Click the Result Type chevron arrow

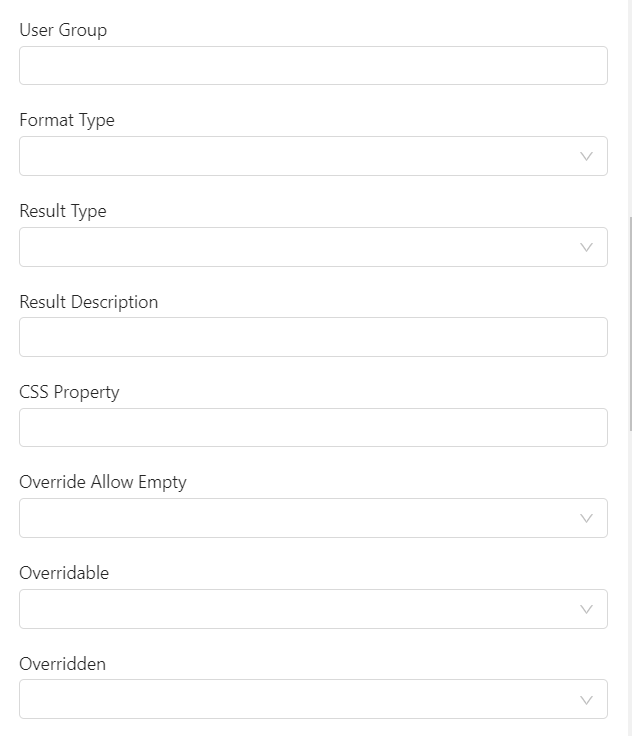click(x=587, y=247)
